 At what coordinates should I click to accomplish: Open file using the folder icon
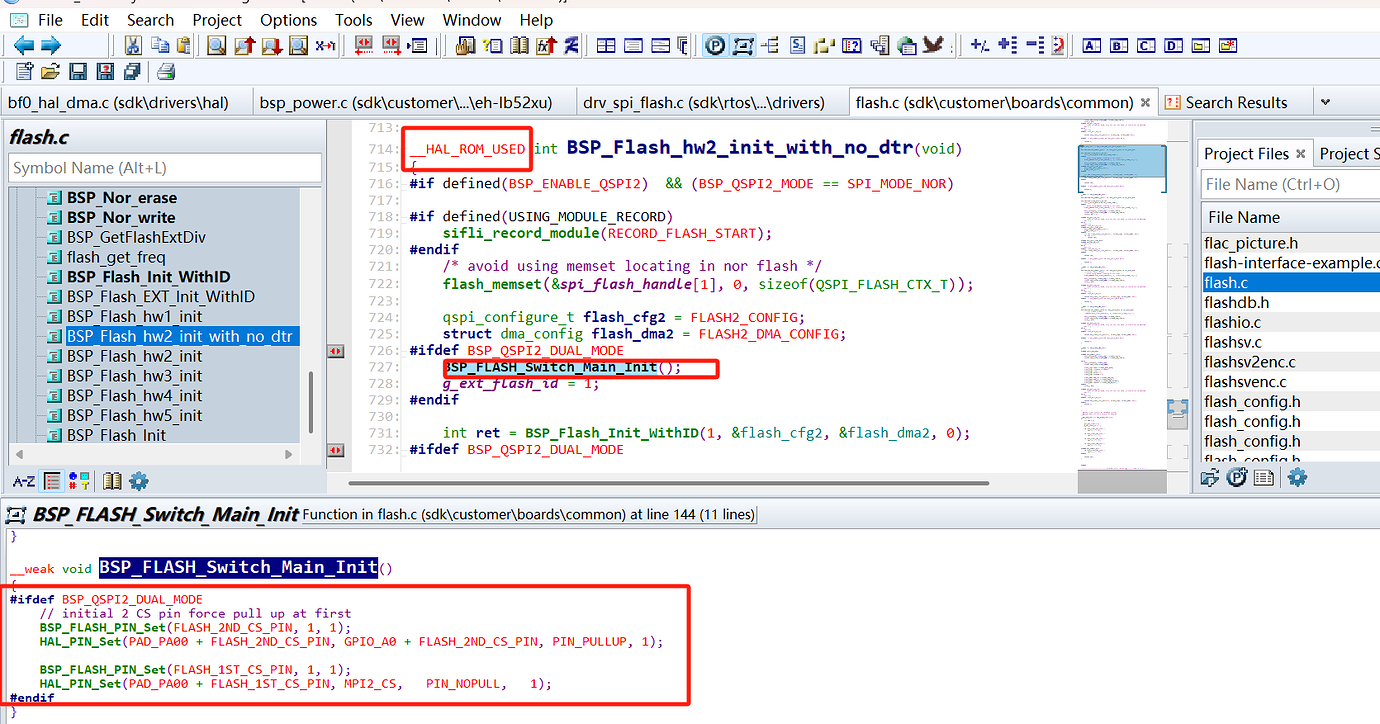click(50, 72)
